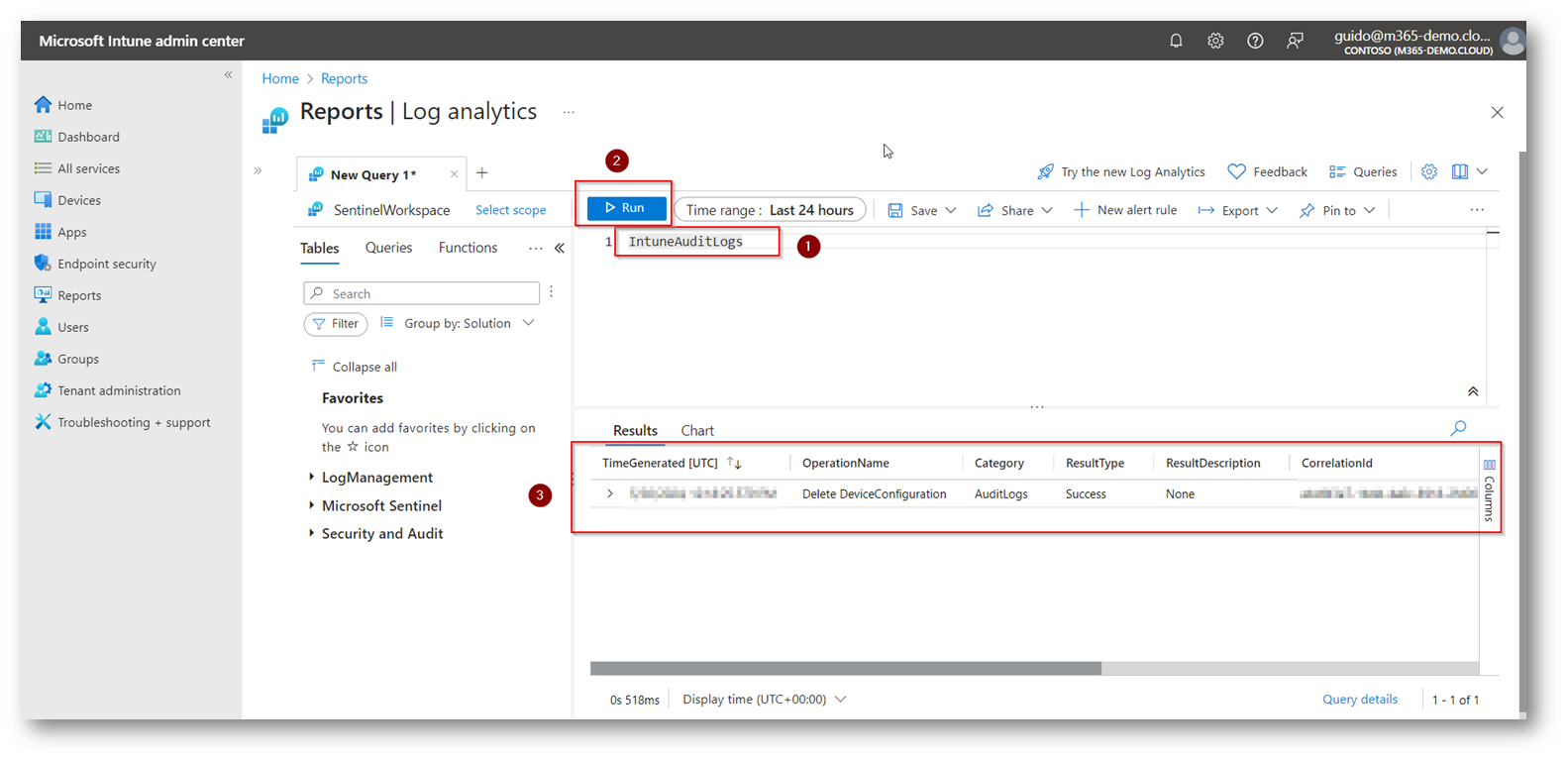Open the Save dropdown
This screenshot has width=1568, height=761.
click(922, 210)
